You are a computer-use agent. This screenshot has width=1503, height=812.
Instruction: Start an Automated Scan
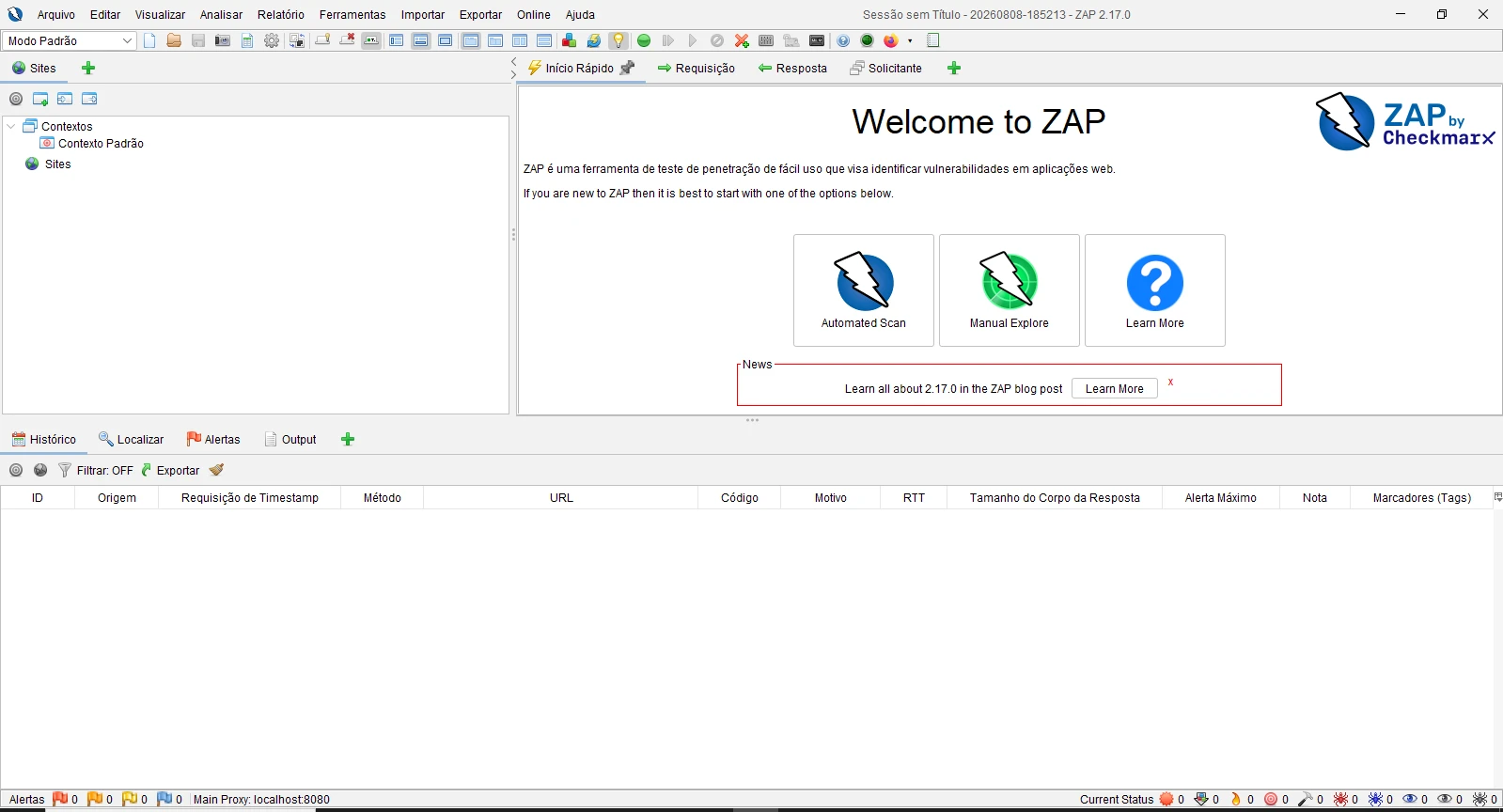(864, 290)
